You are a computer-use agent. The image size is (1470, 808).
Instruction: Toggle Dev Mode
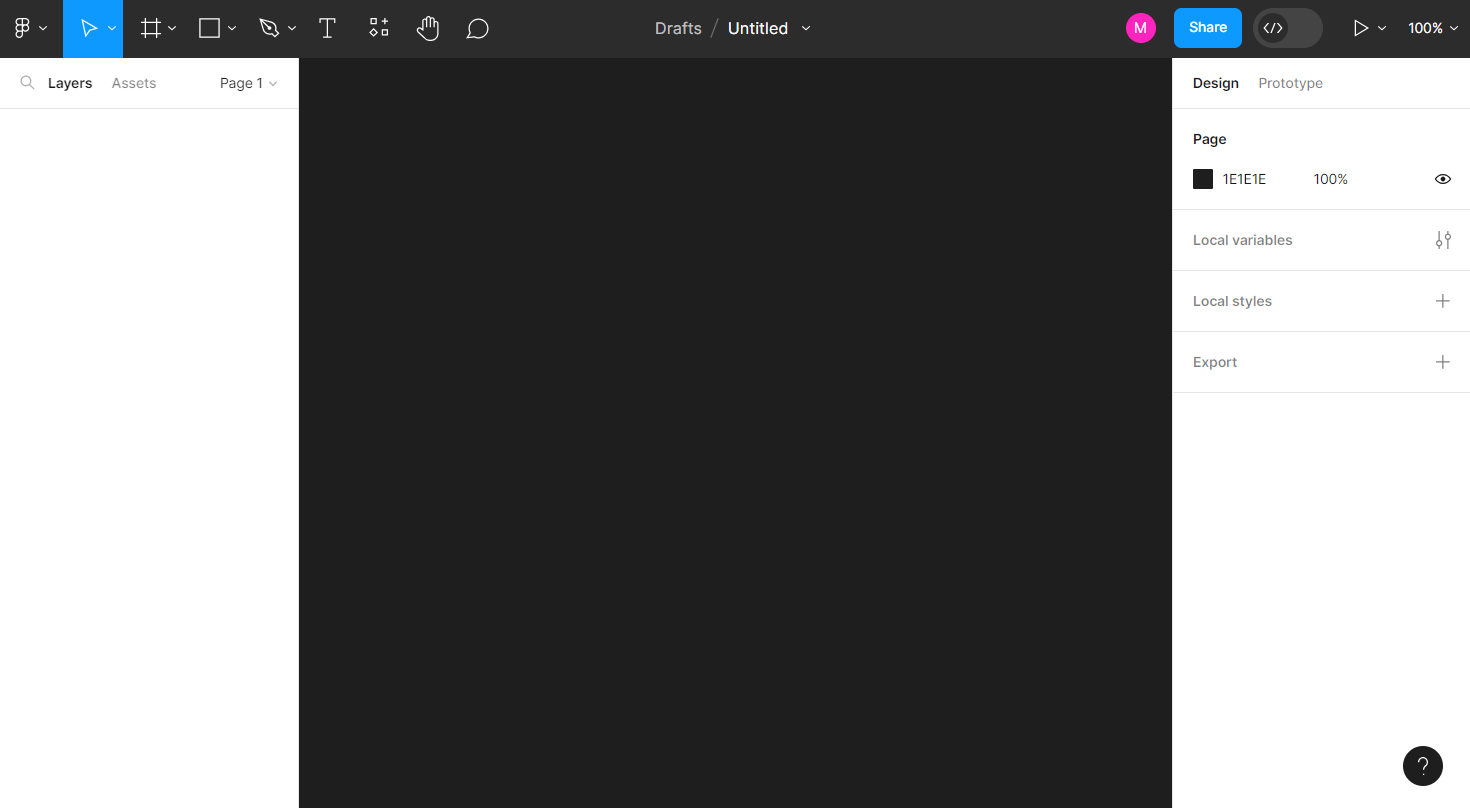click(x=1287, y=28)
